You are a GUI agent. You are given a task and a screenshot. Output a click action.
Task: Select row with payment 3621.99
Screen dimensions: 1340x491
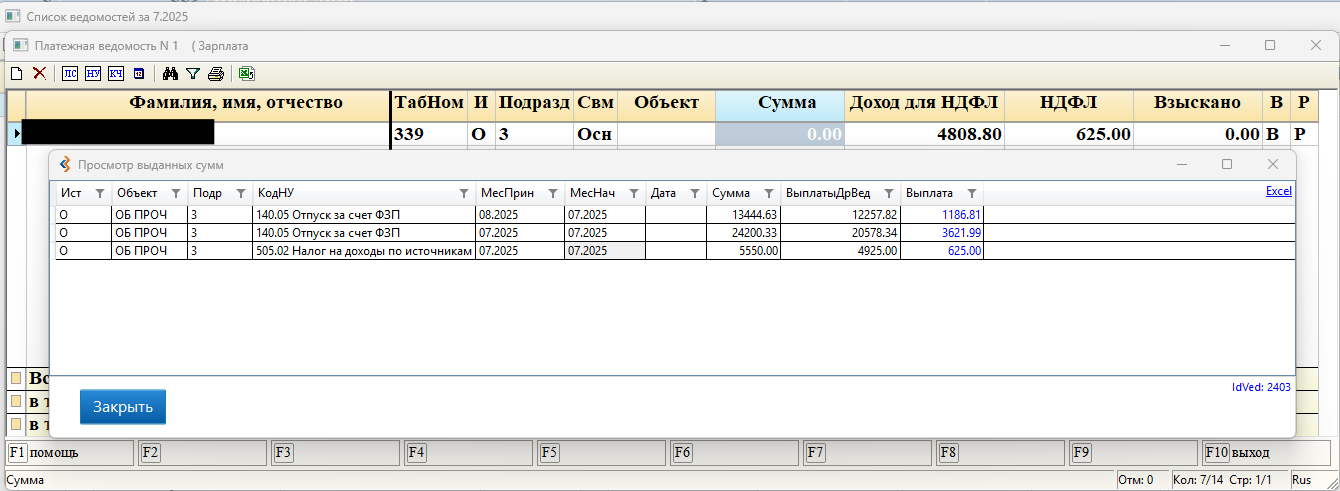click(x=520, y=232)
